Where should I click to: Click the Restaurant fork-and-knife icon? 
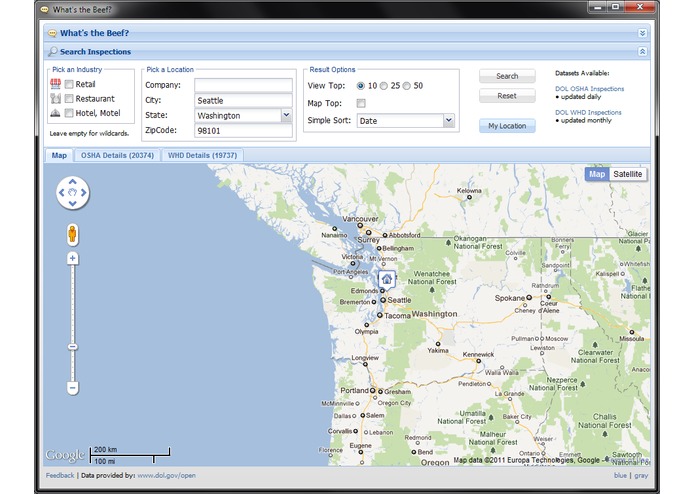[x=55, y=98]
